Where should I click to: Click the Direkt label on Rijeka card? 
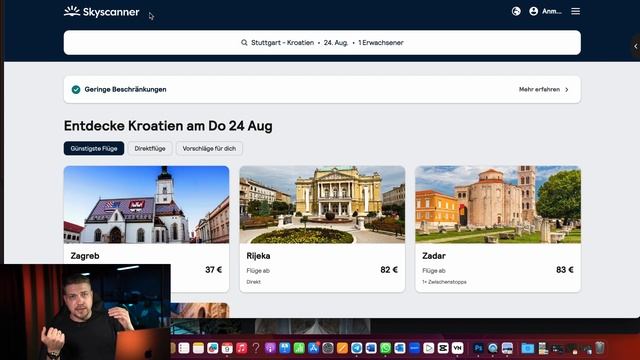click(x=253, y=282)
